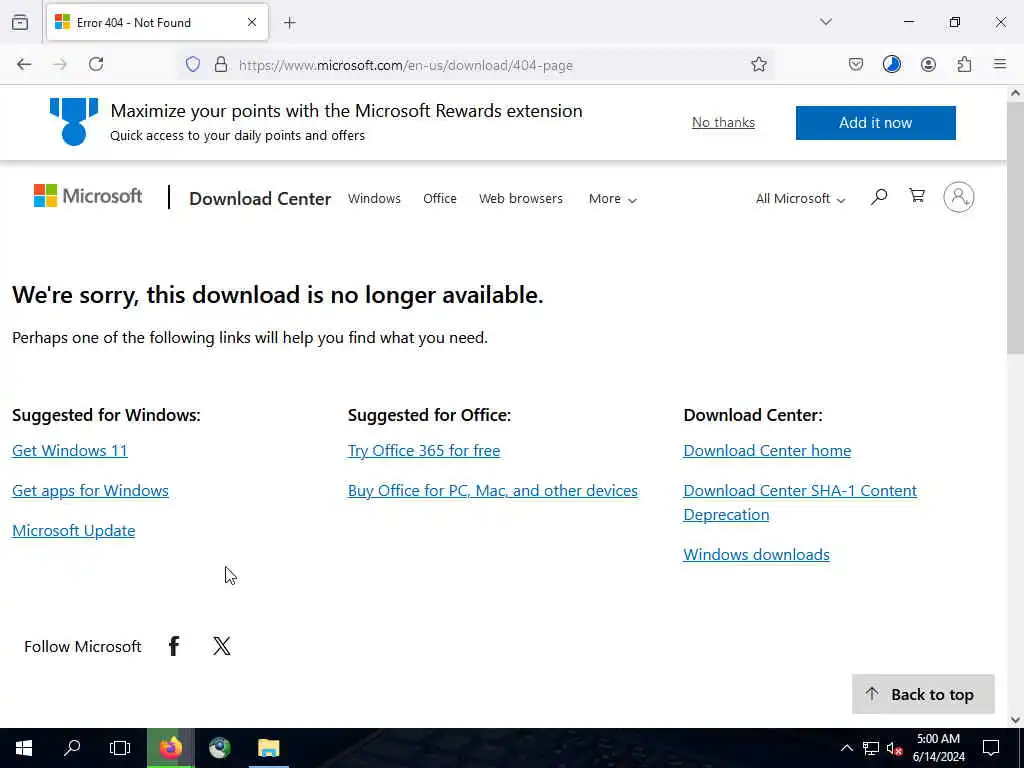This screenshot has height=768, width=1024.
Task: Click the Firefox back arrow button
Action: click(24, 64)
